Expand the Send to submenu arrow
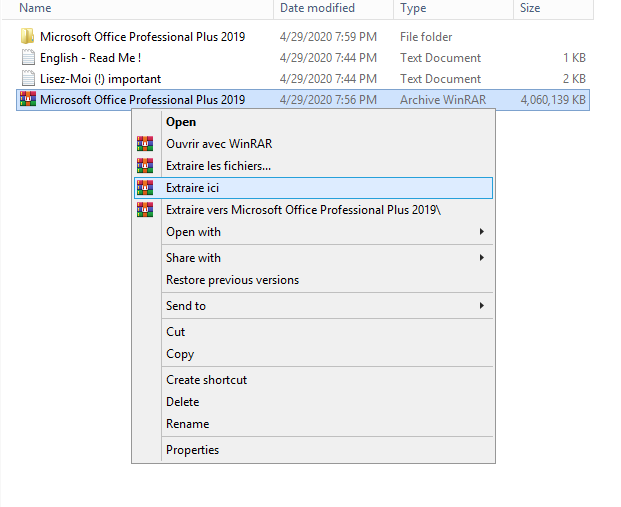 click(482, 305)
